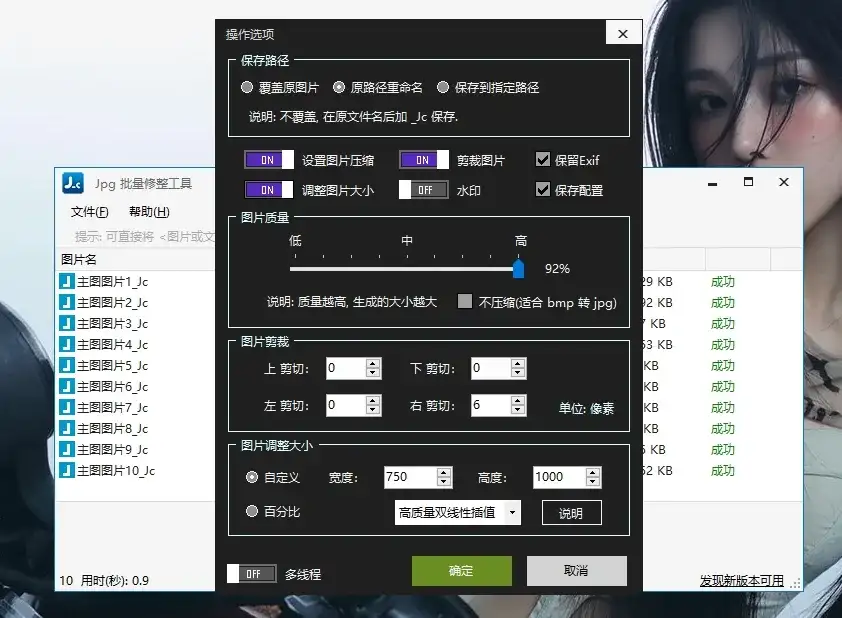Enable the 不压缩 checkbox
This screenshot has width=842, height=618.
click(464, 302)
